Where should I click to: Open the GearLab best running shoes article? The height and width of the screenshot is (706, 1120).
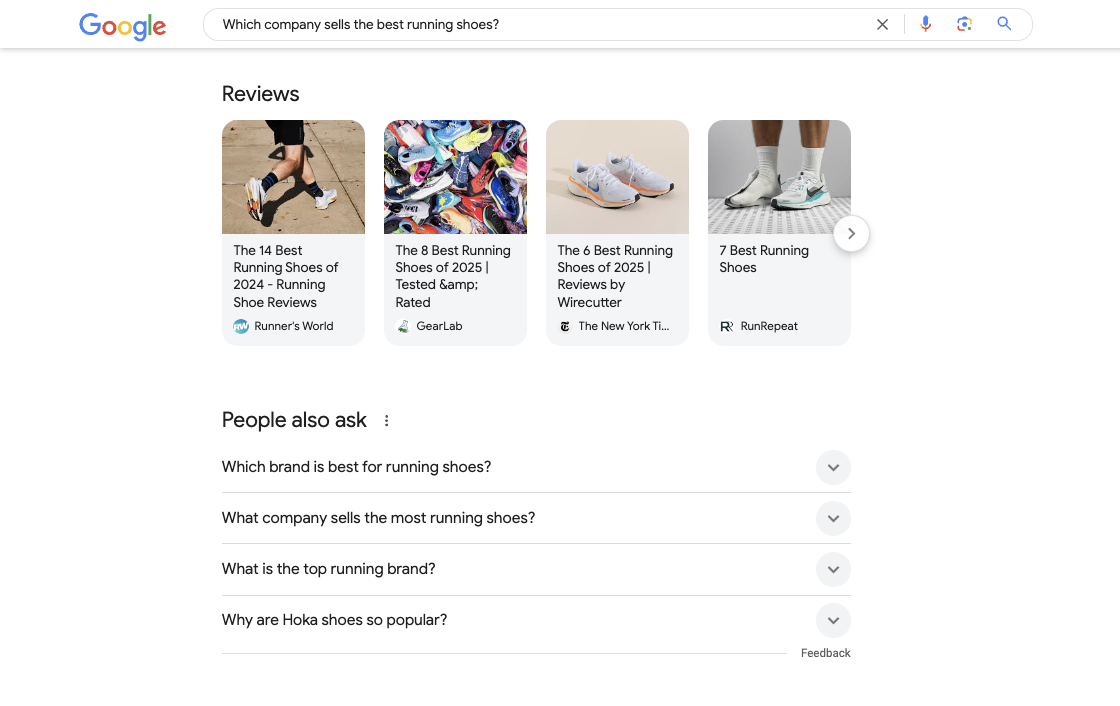453,276
